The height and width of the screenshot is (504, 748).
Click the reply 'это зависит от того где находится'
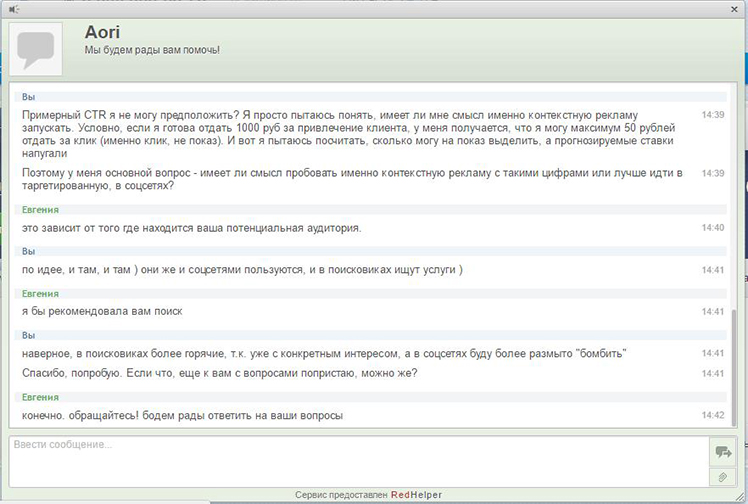(x=192, y=228)
